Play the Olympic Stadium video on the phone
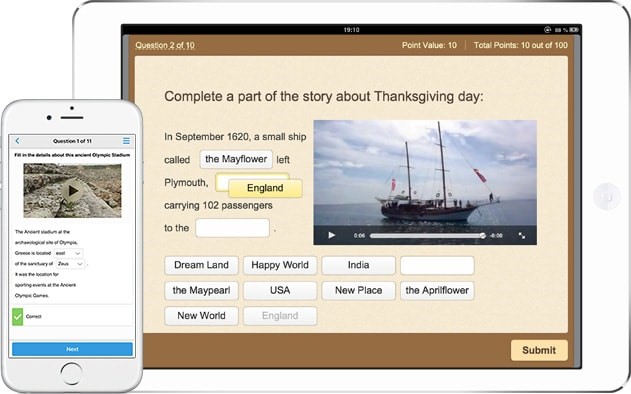 [72, 191]
